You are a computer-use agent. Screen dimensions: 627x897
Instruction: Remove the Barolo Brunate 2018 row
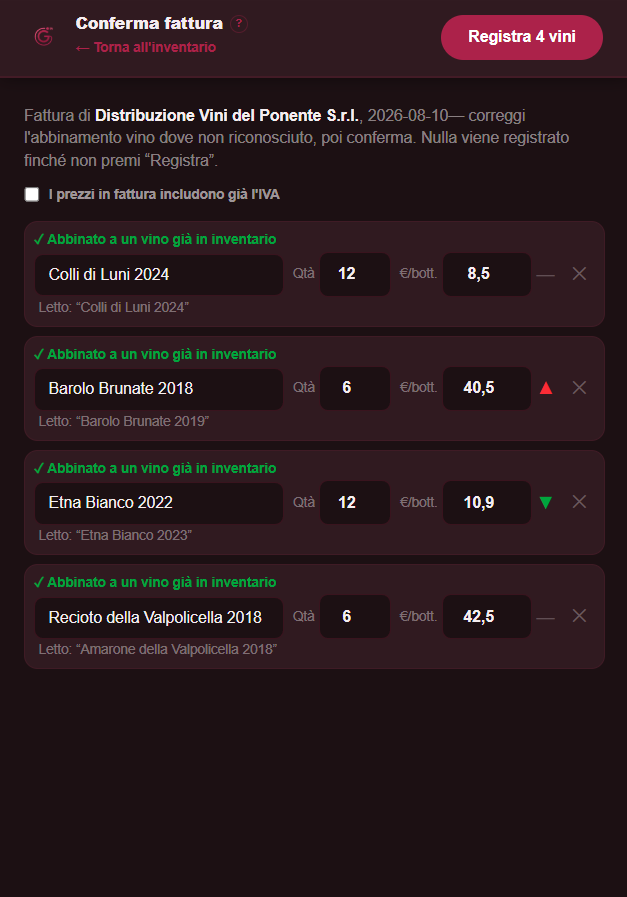pyautogui.click(x=579, y=388)
